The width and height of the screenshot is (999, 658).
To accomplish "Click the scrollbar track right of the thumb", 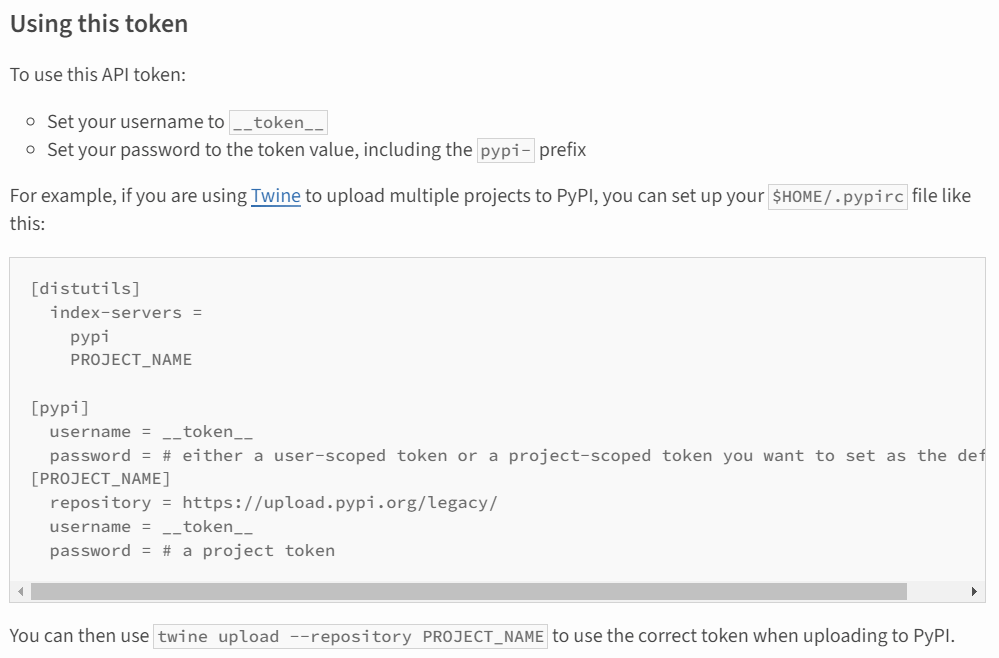I will pyautogui.click(x=937, y=592).
